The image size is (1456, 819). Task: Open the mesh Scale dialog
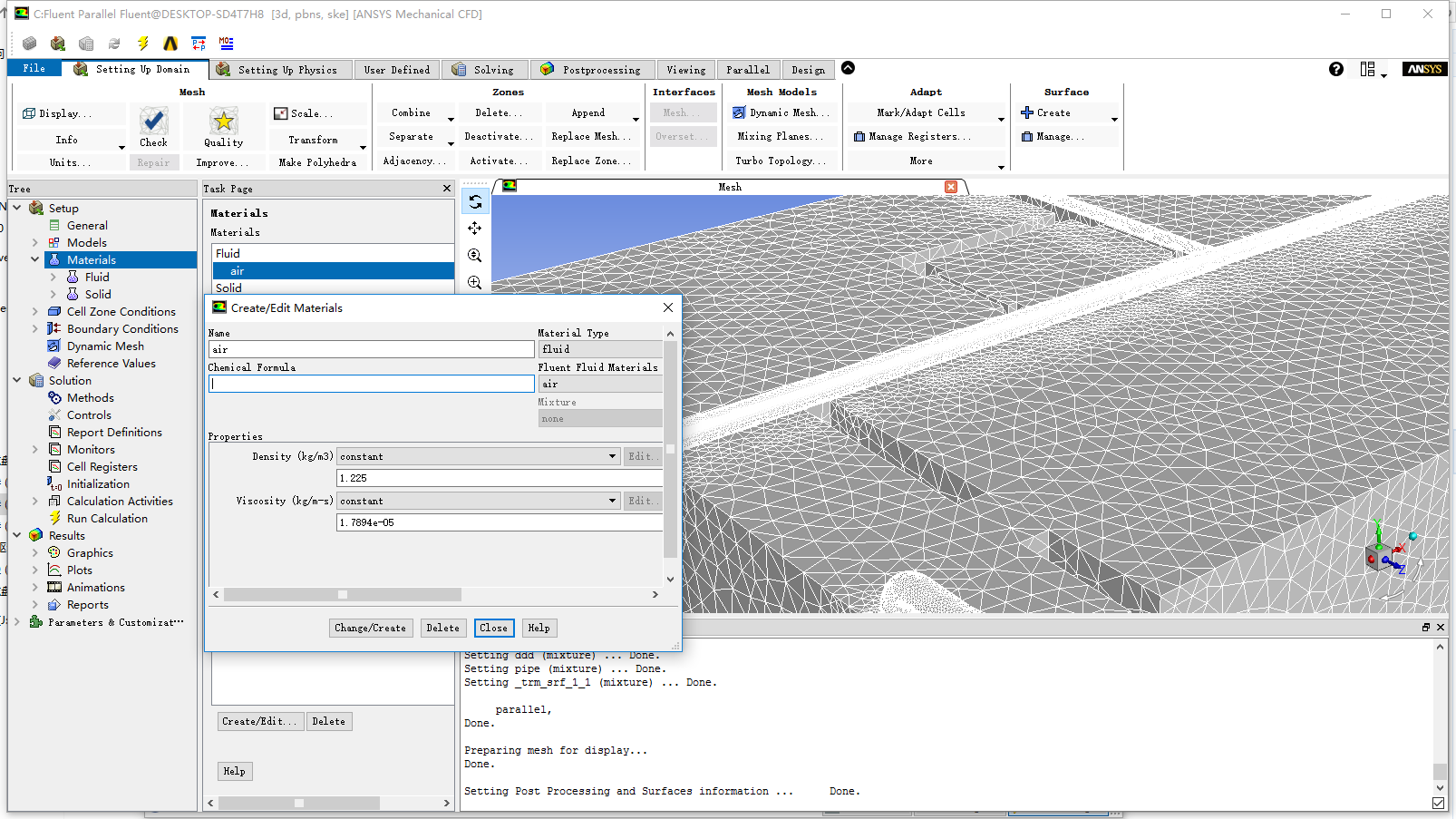(305, 113)
